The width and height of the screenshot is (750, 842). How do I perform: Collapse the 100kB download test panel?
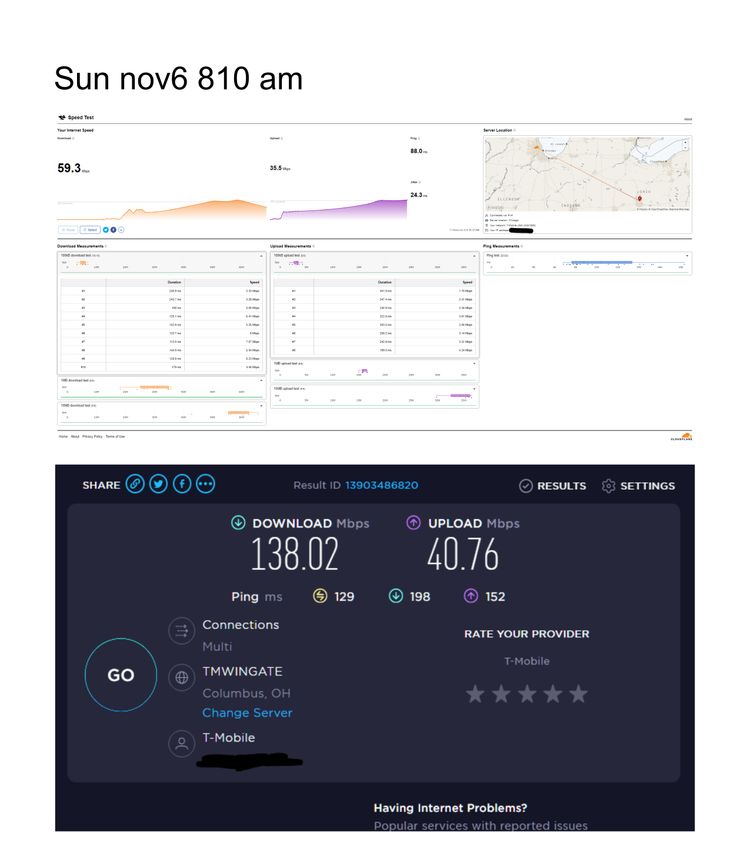coord(261,256)
